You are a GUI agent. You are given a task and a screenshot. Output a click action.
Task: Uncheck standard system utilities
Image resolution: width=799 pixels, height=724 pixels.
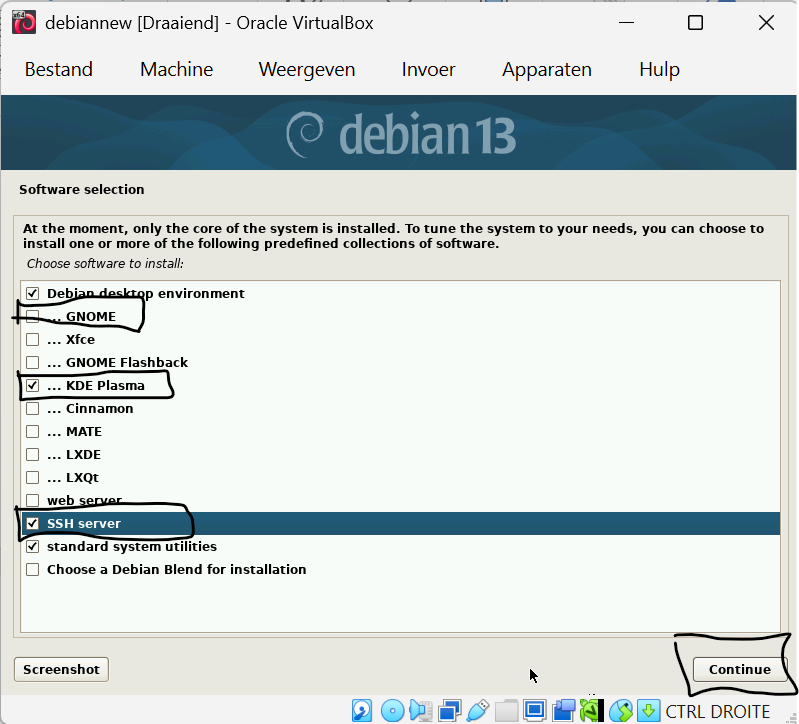pyautogui.click(x=33, y=547)
